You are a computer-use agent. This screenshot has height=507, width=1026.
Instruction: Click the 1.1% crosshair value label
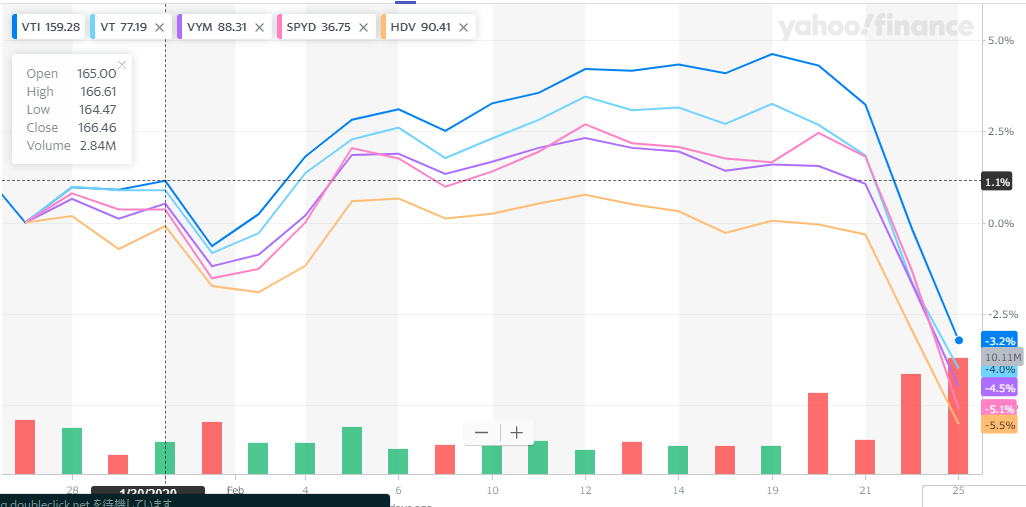[997, 183]
